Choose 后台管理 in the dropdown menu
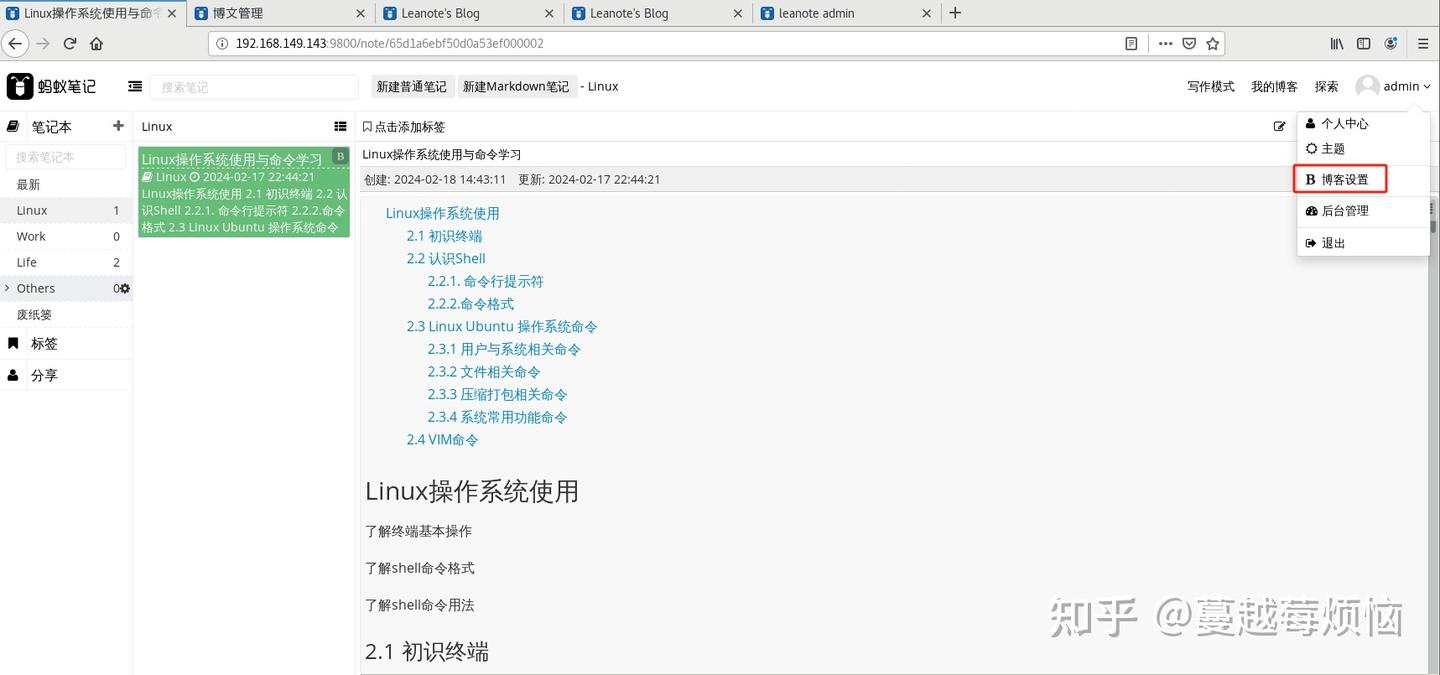1440x675 pixels. [1344, 211]
